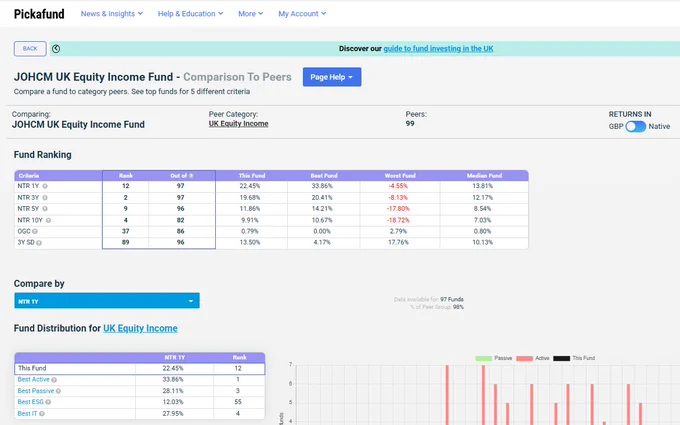The height and width of the screenshot is (425, 680).
Task: Click the info icon next to NTR 3Y
Action: (45, 198)
